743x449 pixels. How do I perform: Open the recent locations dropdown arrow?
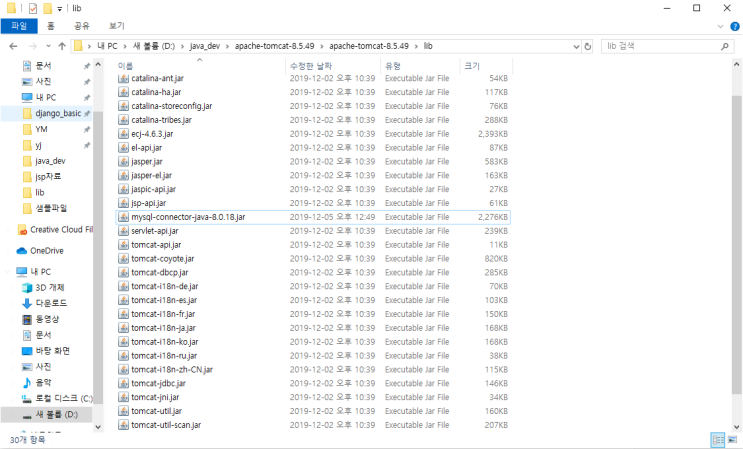(48, 46)
